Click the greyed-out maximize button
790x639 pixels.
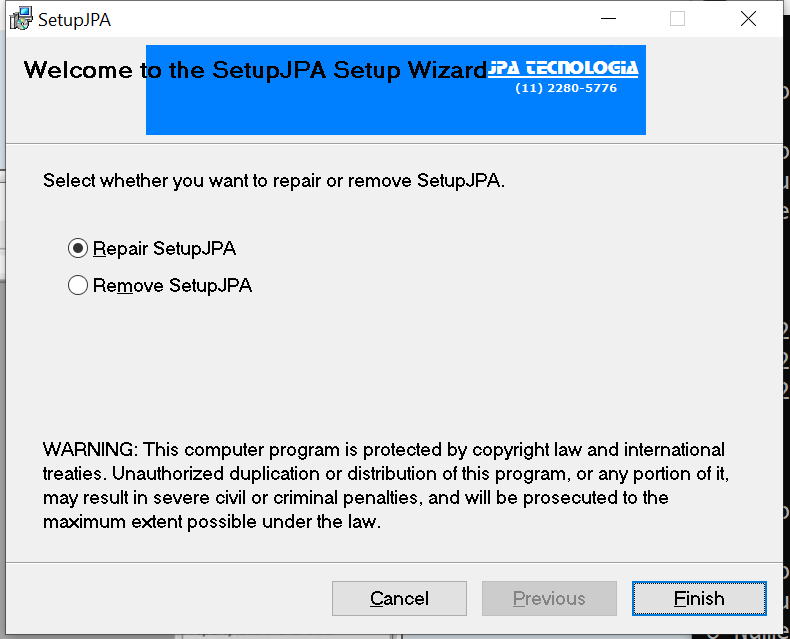click(x=677, y=19)
